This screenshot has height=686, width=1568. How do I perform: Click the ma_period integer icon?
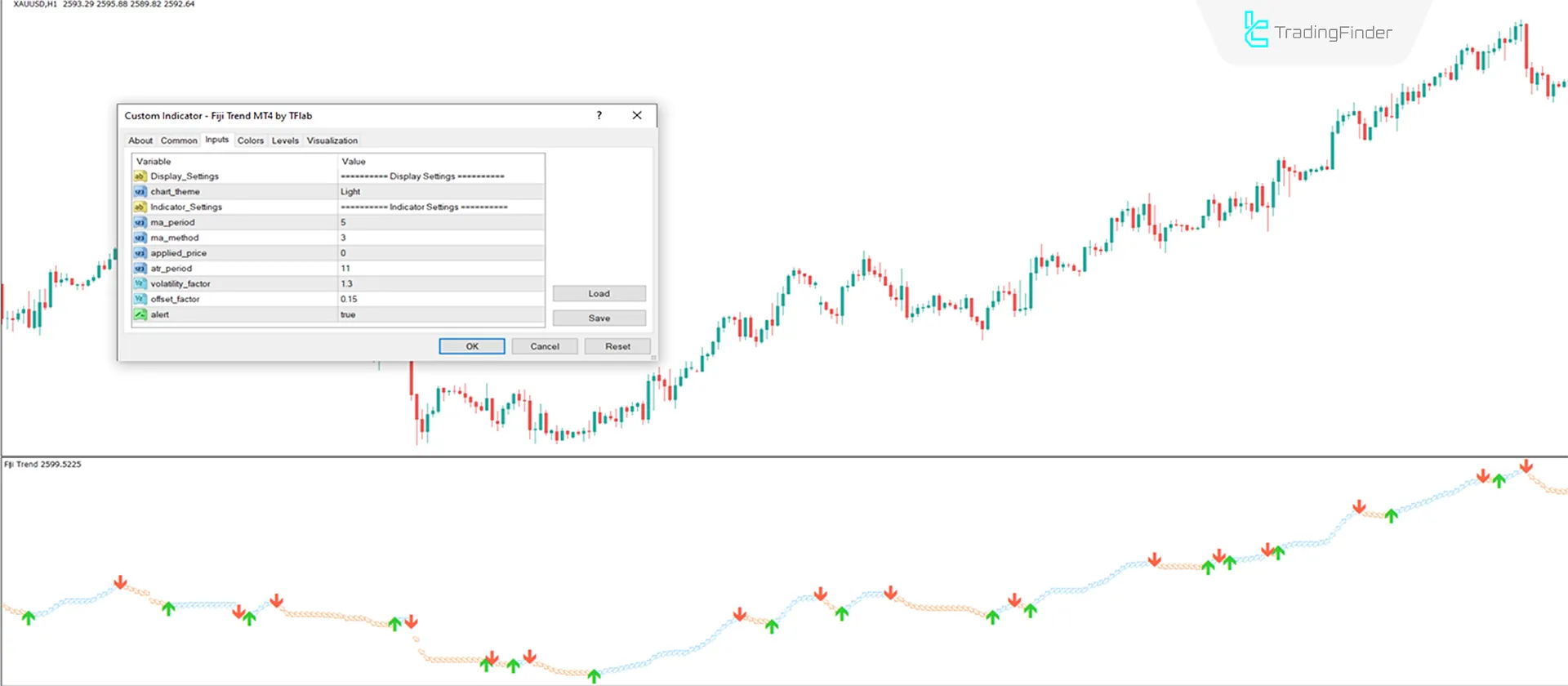[140, 222]
